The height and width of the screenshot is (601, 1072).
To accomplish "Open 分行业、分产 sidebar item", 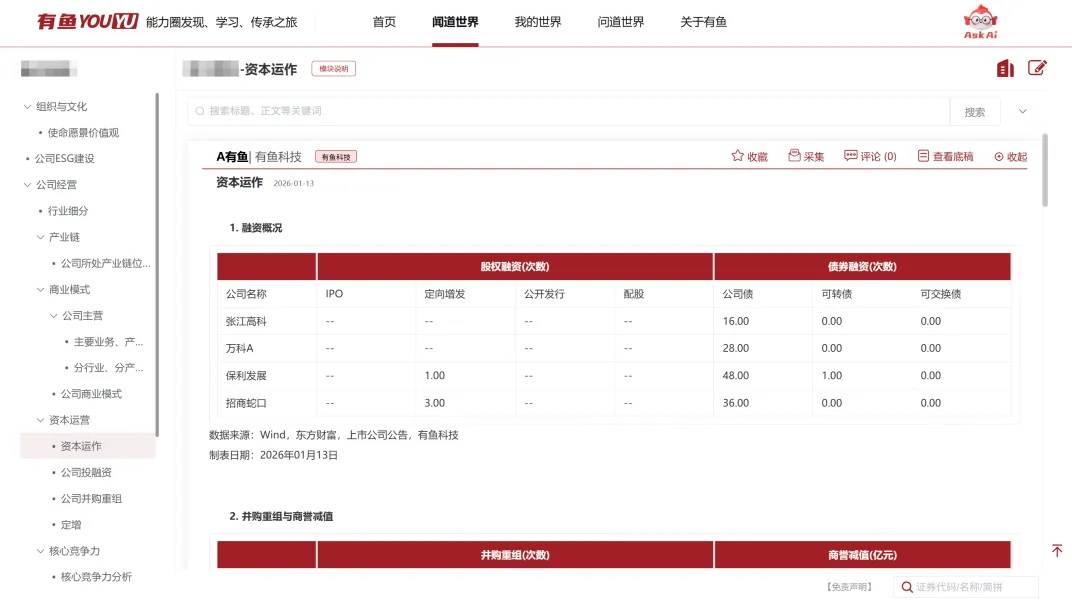I will [x=108, y=368].
